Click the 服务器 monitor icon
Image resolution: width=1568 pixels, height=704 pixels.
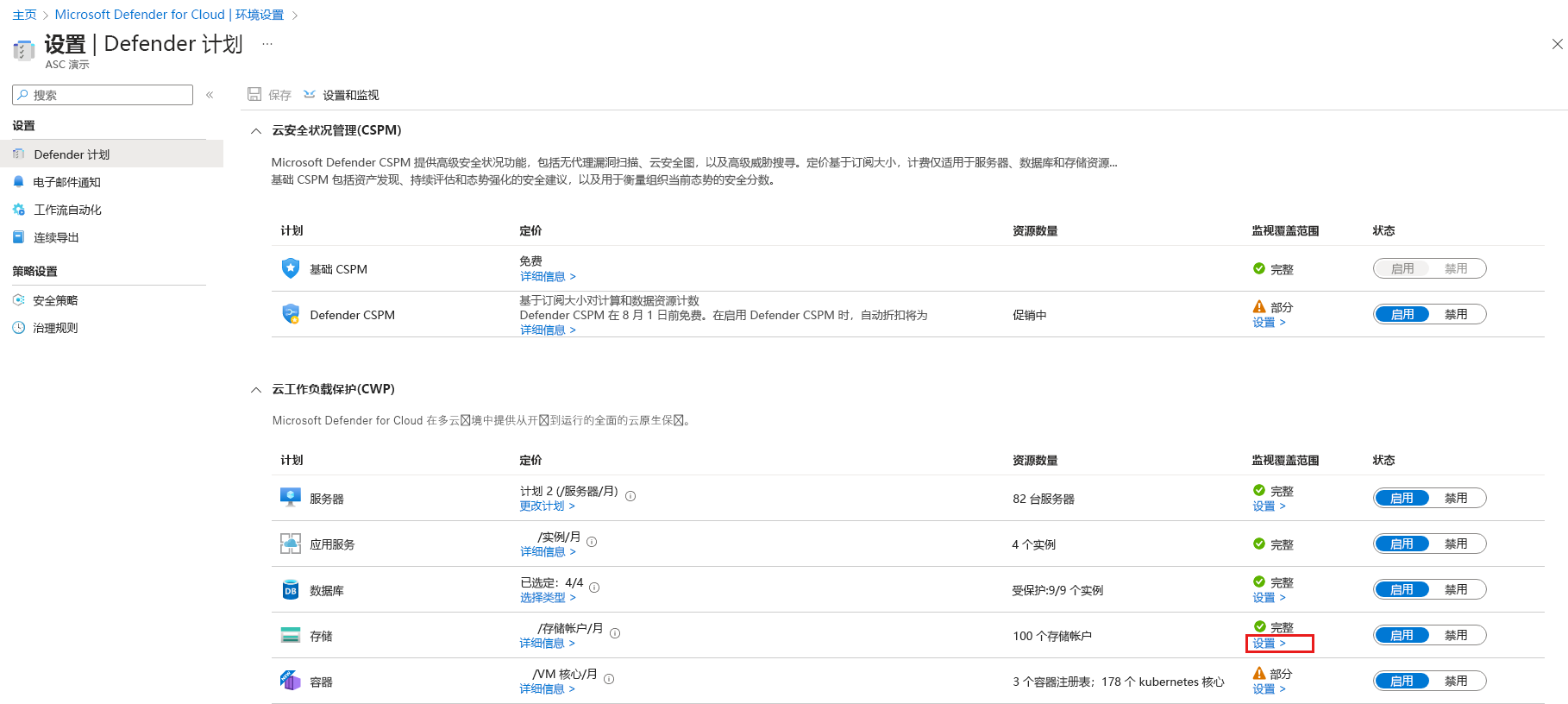click(291, 498)
